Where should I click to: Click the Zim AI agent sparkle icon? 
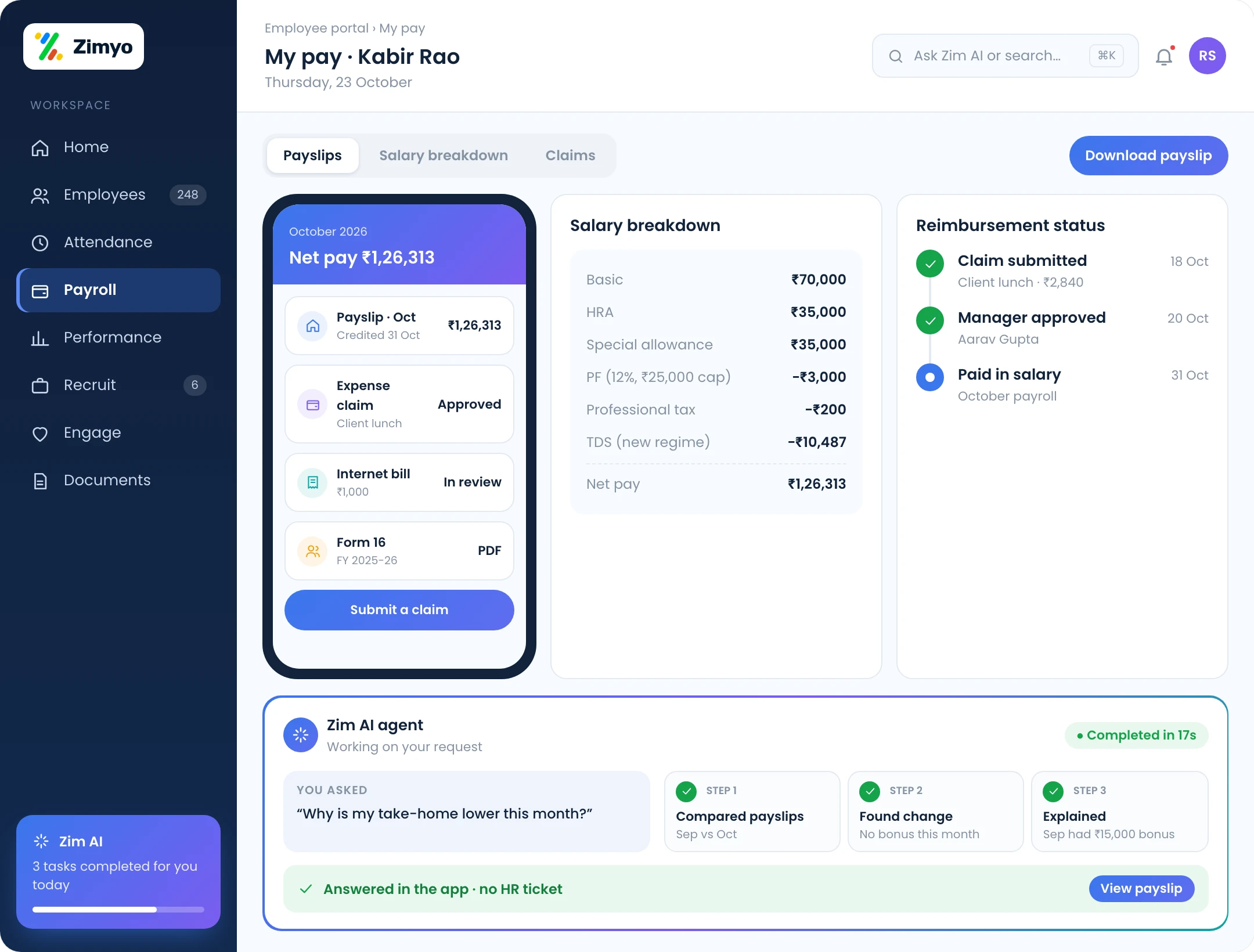[x=301, y=735]
